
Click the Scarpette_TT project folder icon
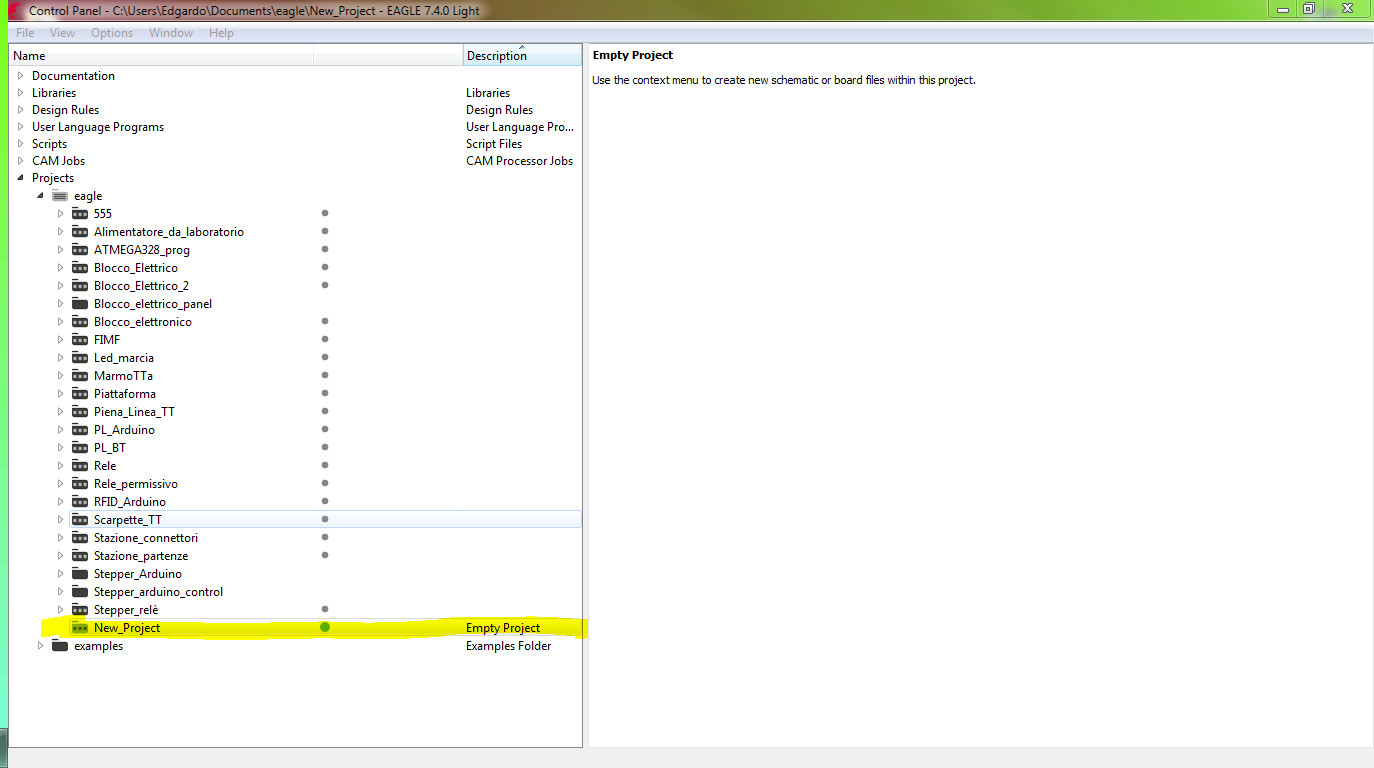pyautogui.click(x=80, y=520)
